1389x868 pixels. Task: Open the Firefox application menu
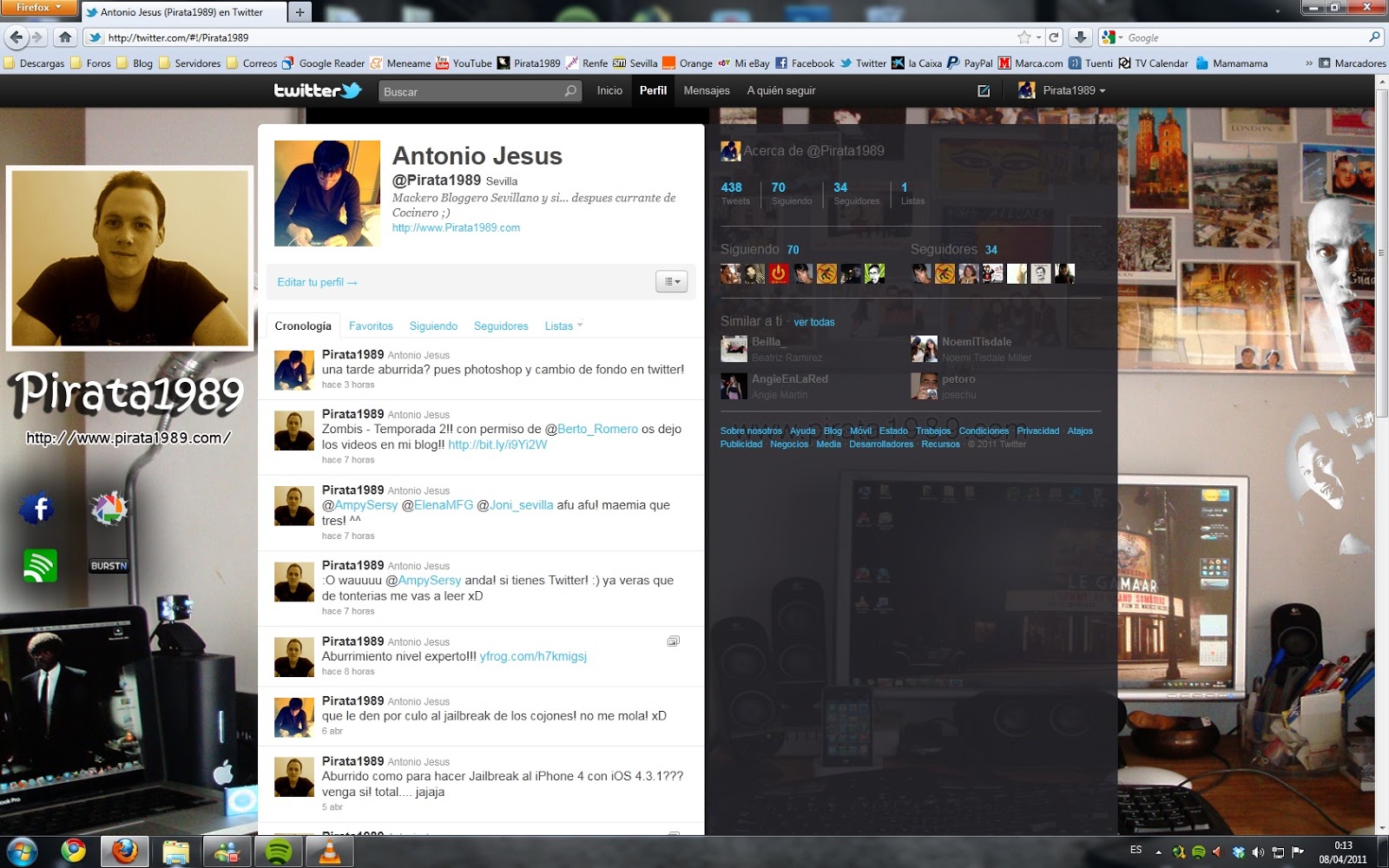(x=39, y=8)
